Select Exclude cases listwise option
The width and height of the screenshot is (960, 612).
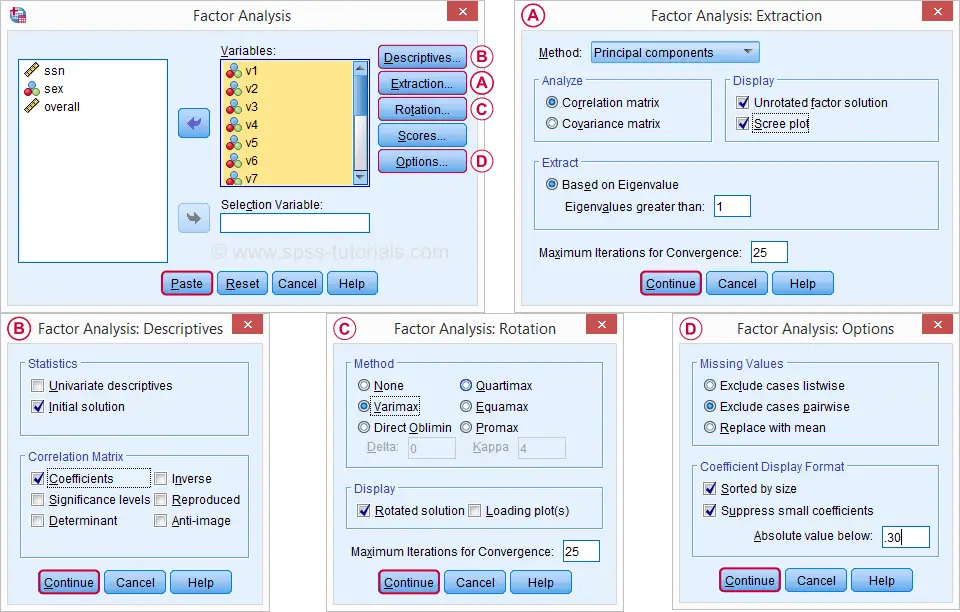click(710, 386)
